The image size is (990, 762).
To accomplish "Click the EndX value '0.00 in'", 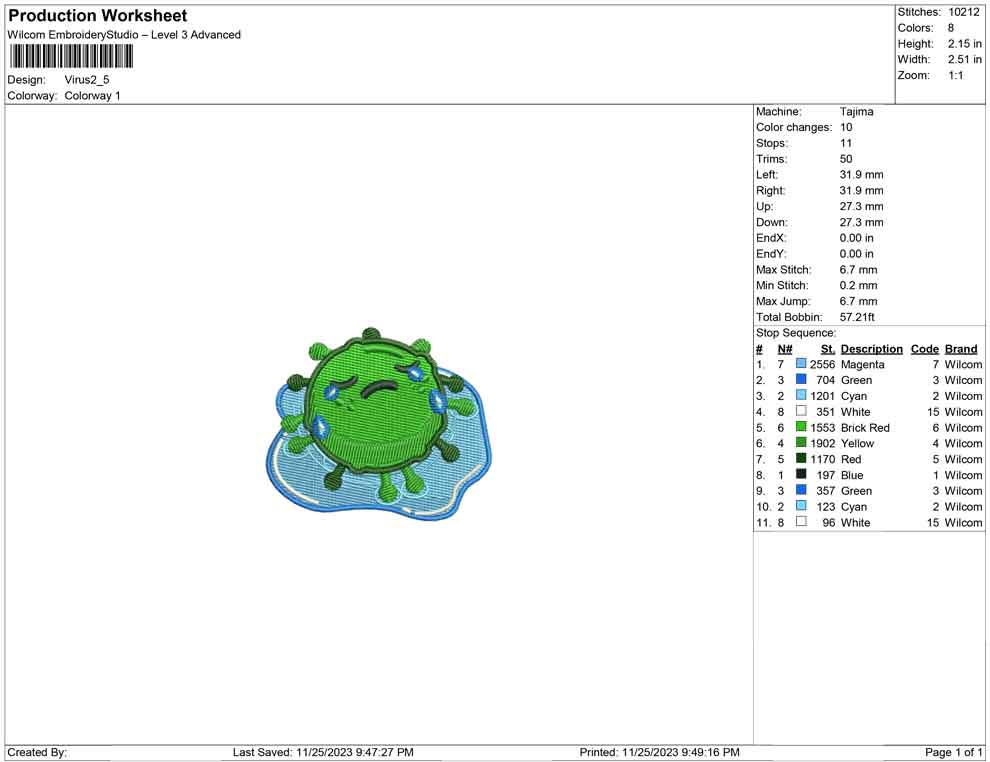I will click(x=856, y=237).
